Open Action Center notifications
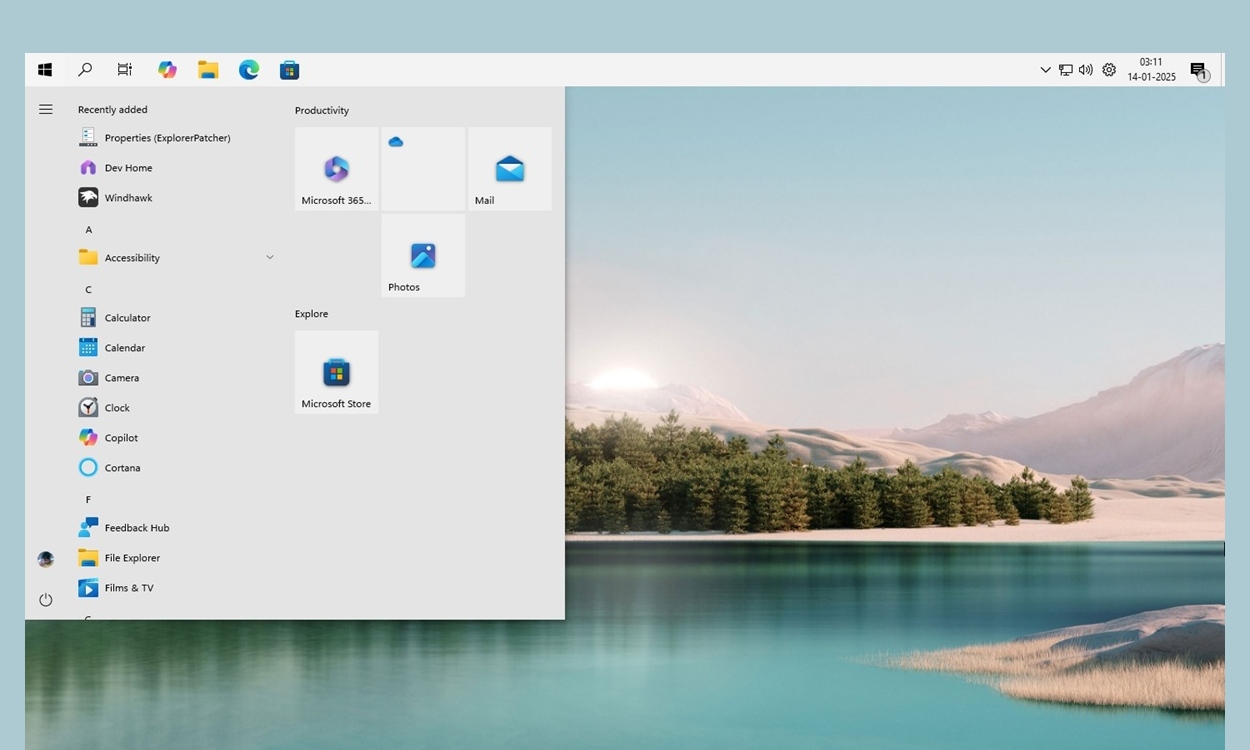1250x750 pixels. (x=1198, y=71)
